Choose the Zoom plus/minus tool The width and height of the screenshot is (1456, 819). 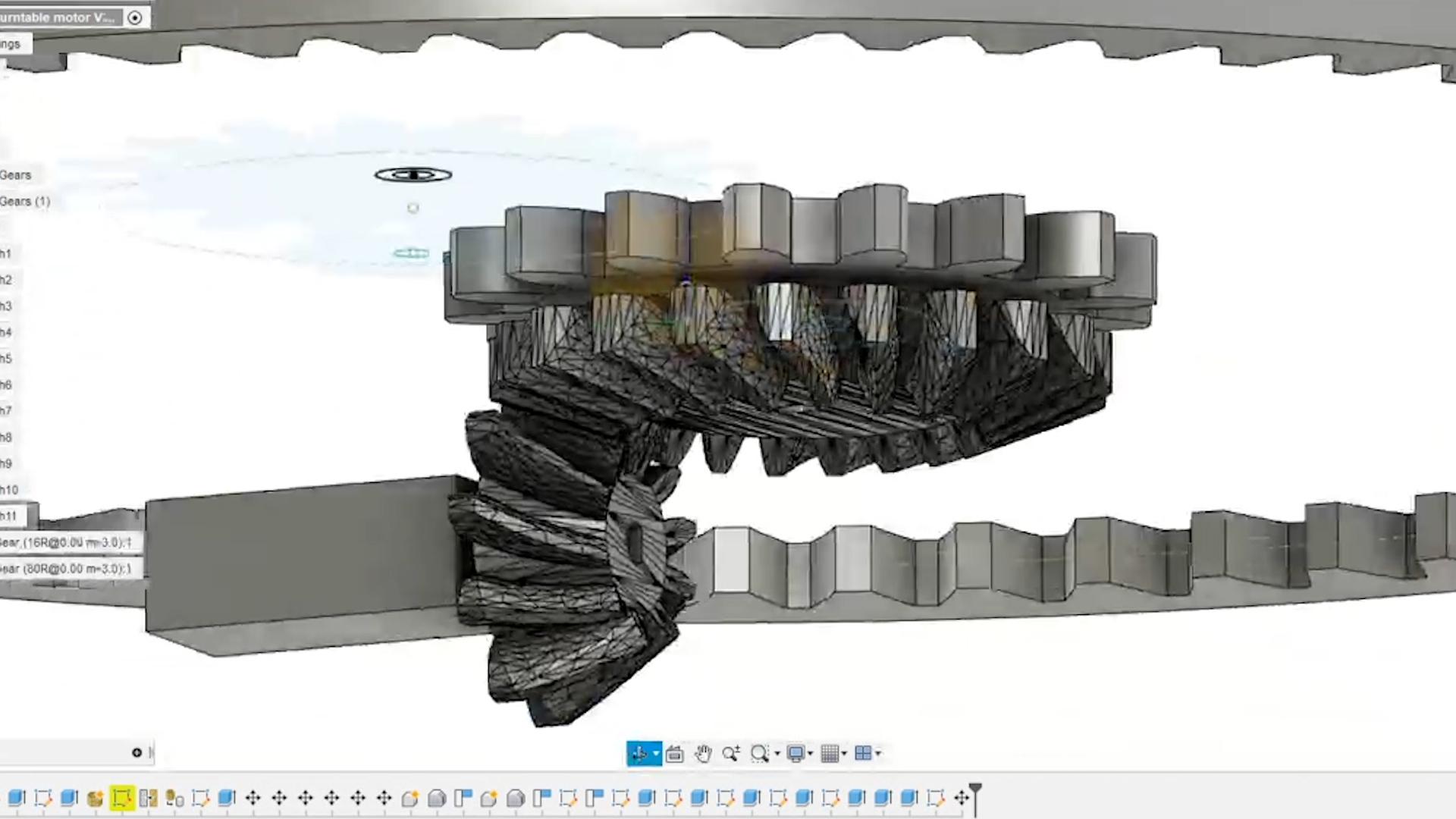(x=731, y=754)
